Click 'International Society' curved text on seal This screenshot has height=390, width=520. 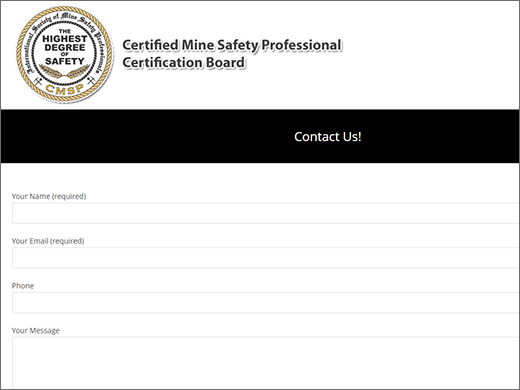[x=37, y=40]
